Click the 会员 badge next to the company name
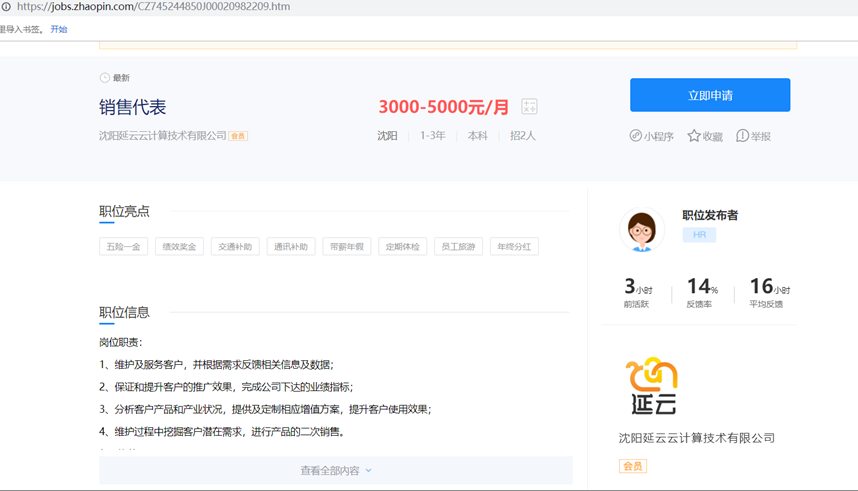Screen dimensions: 858x491 click(x=238, y=136)
